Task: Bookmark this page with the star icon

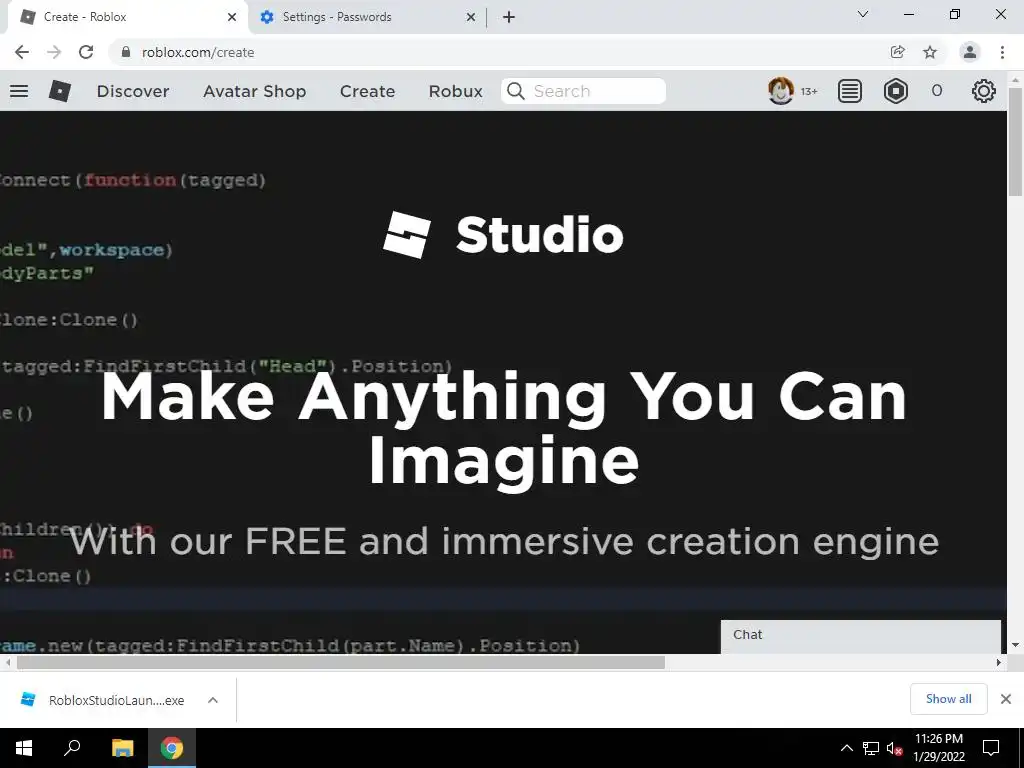Action: coord(930,52)
